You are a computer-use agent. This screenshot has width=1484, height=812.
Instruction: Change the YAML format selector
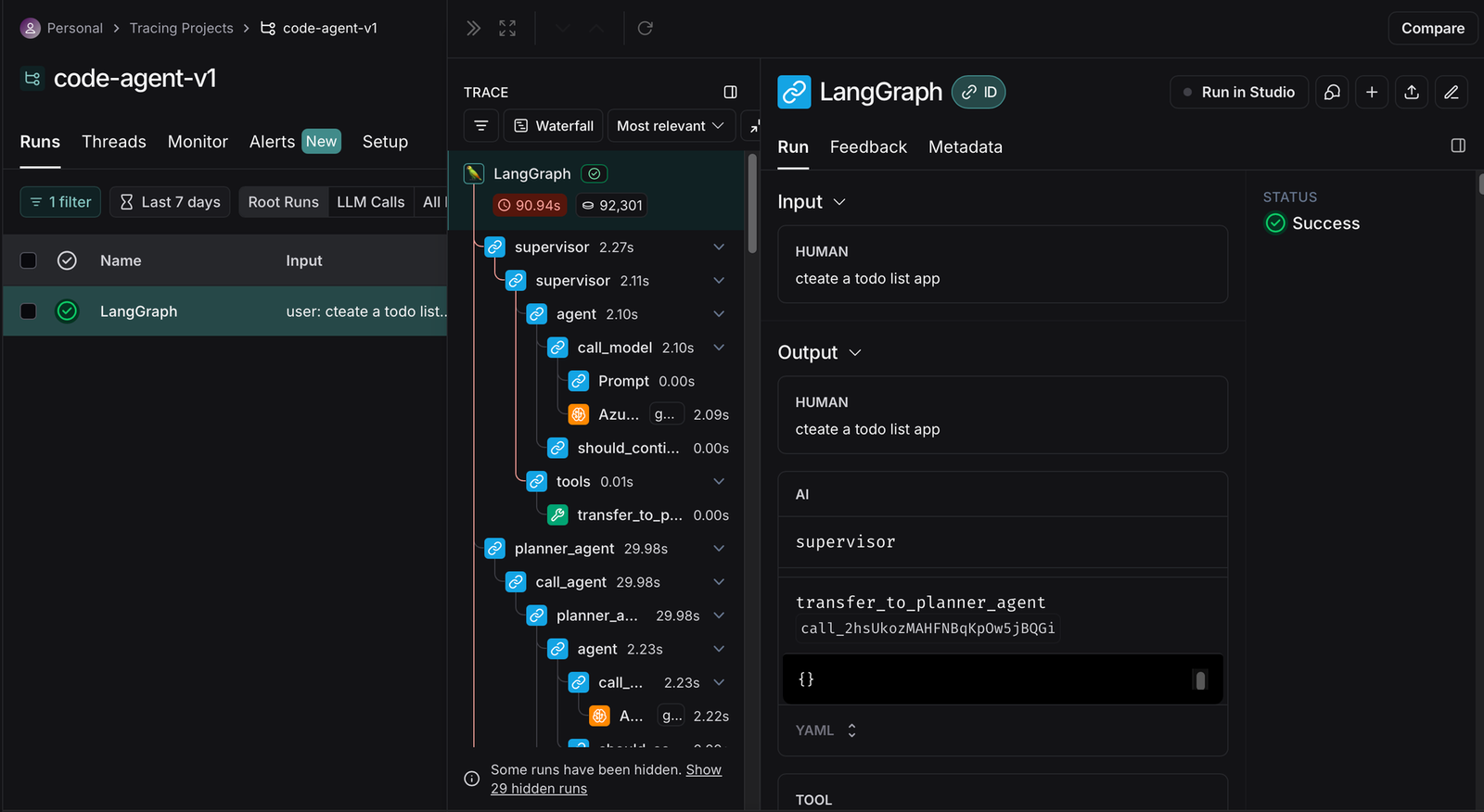(826, 730)
